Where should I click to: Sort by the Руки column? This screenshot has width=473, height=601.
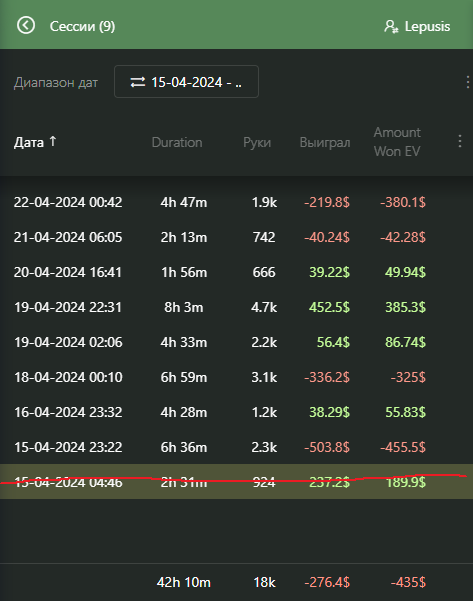click(x=257, y=143)
